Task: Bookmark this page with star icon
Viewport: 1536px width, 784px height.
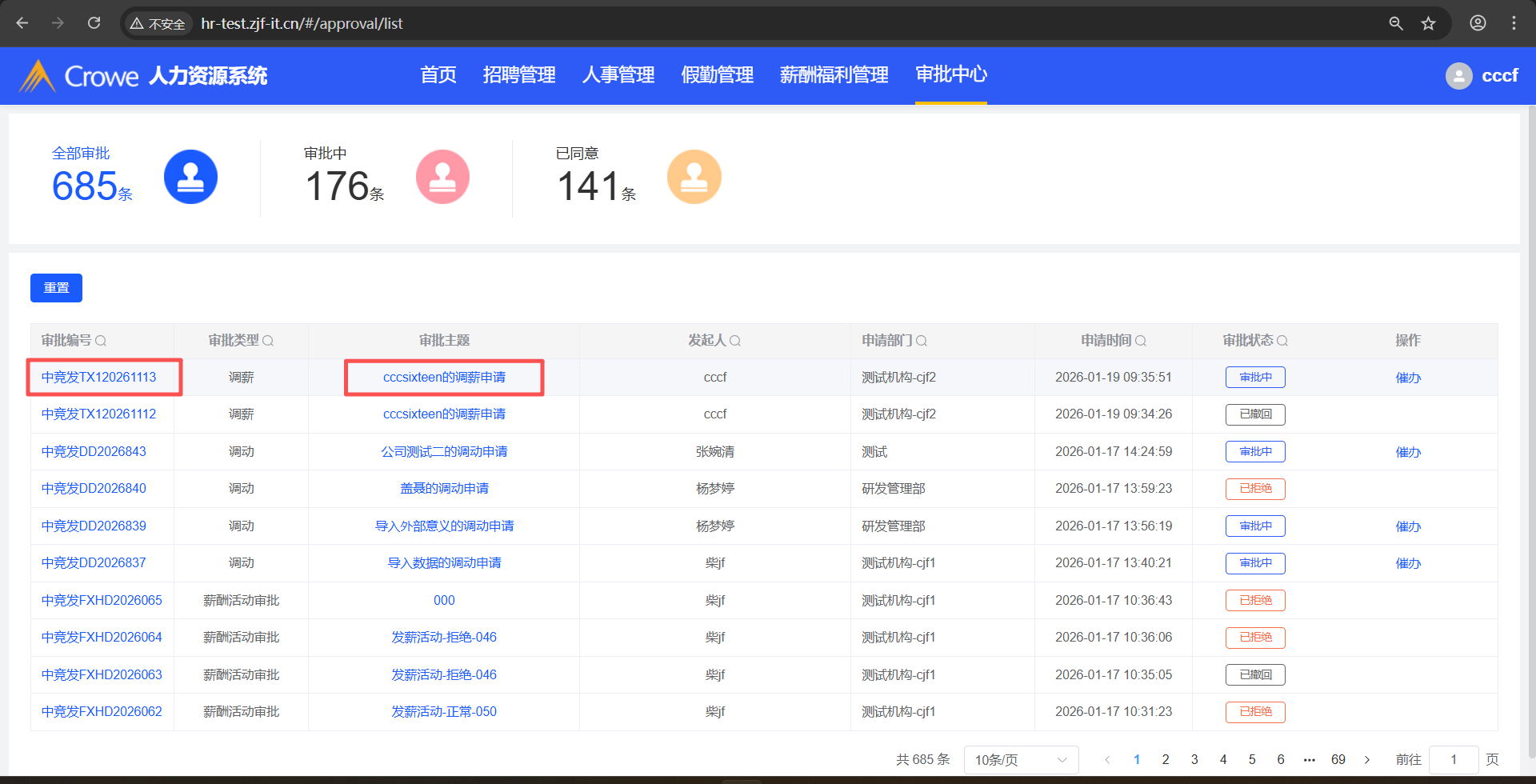Action: pyautogui.click(x=1428, y=23)
